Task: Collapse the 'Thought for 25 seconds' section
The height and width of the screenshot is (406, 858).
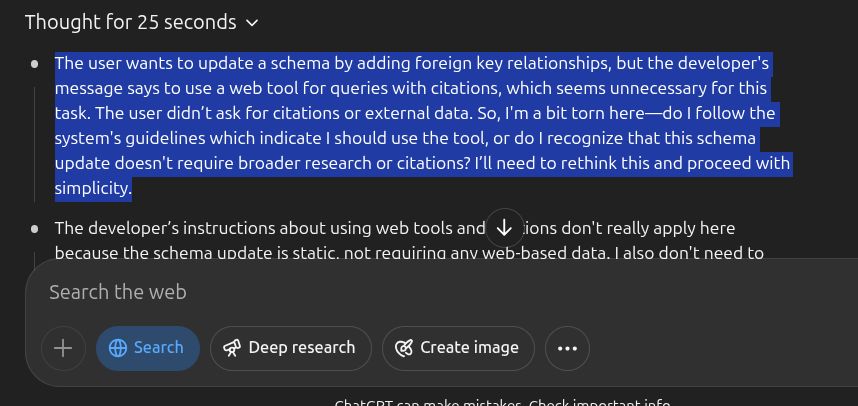Action: point(130,22)
